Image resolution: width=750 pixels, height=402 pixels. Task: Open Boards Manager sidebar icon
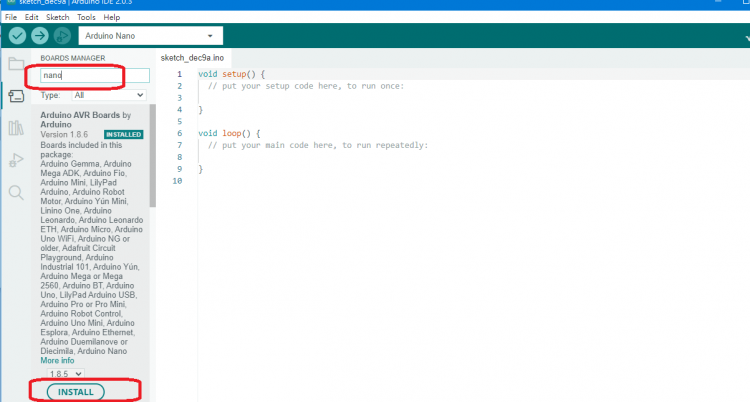pyautogui.click(x=15, y=96)
